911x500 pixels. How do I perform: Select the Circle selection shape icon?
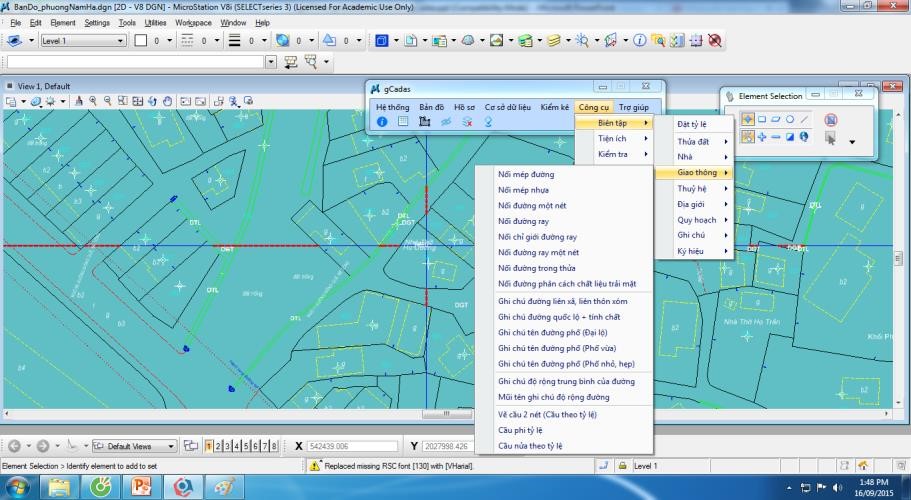click(790, 119)
